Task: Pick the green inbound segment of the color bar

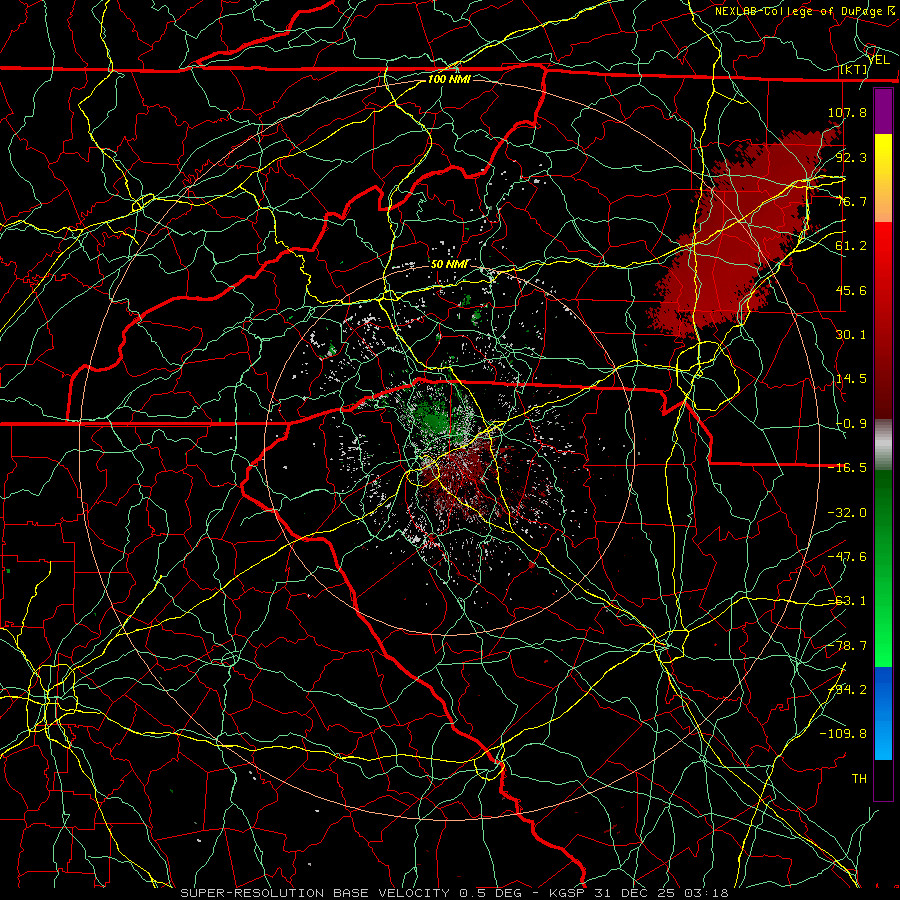Action: point(883,568)
